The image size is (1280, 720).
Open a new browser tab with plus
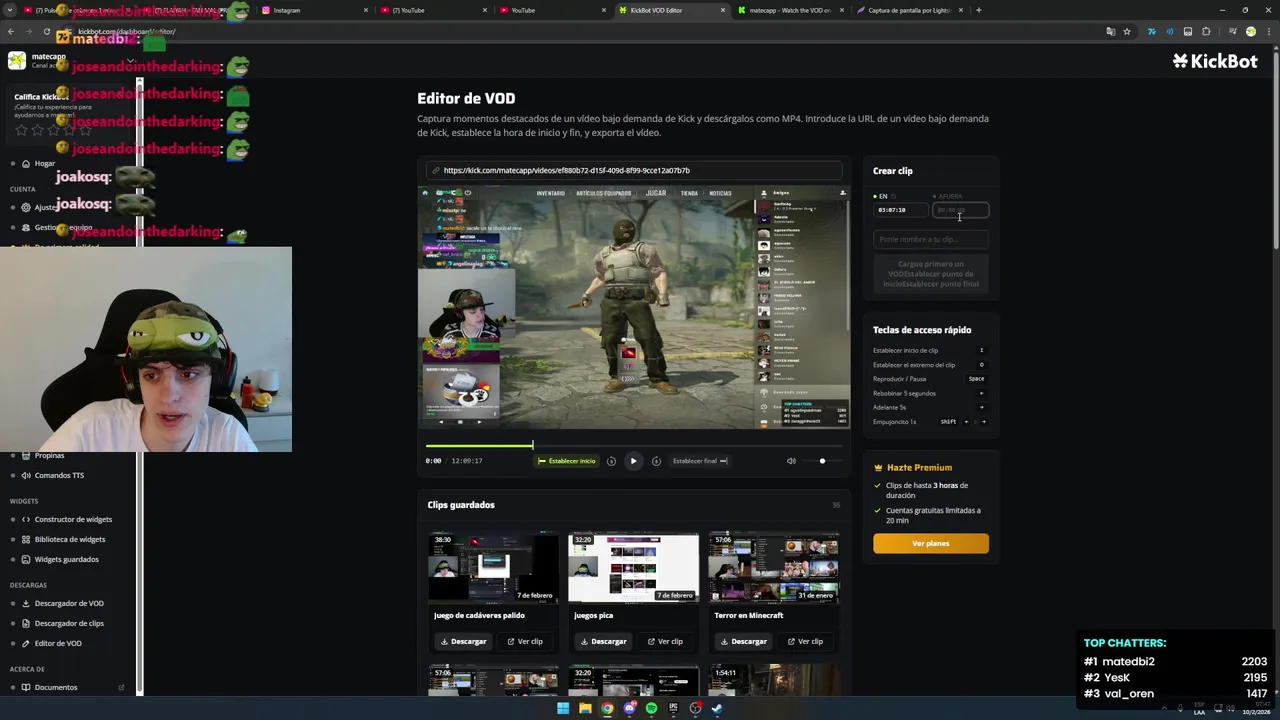(978, 10)
